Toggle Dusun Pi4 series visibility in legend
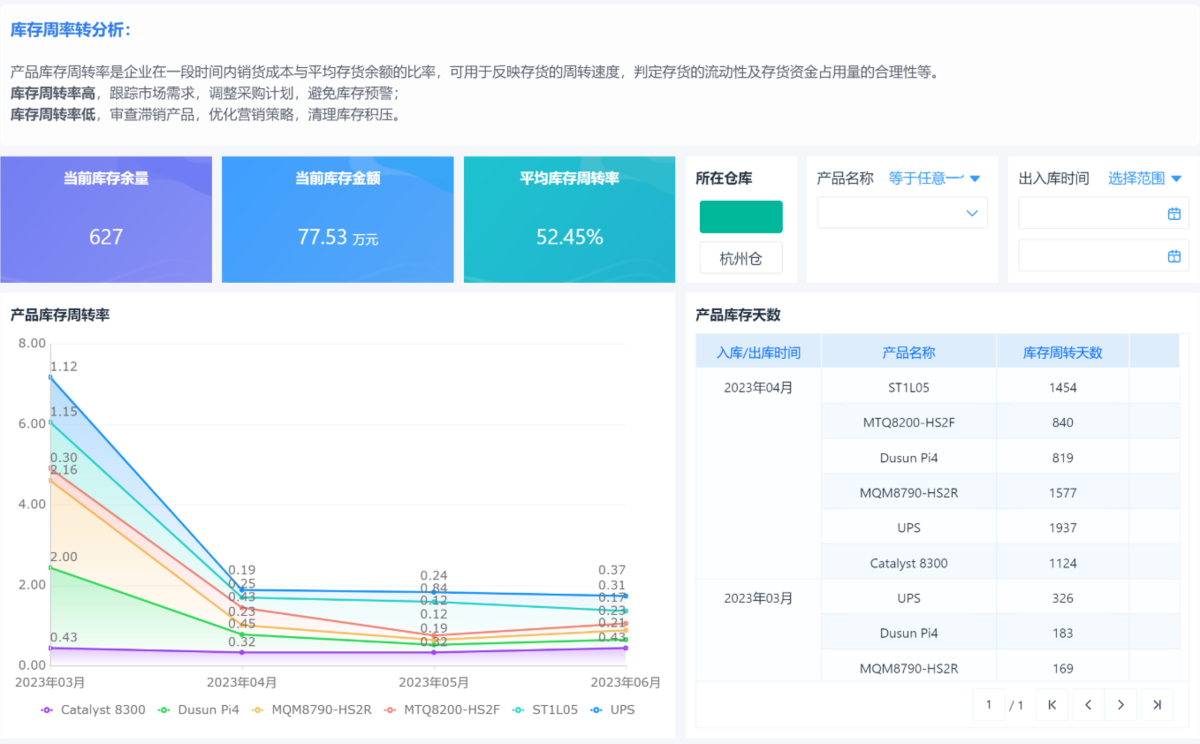The image size is (1200, 744). point(199,710)
